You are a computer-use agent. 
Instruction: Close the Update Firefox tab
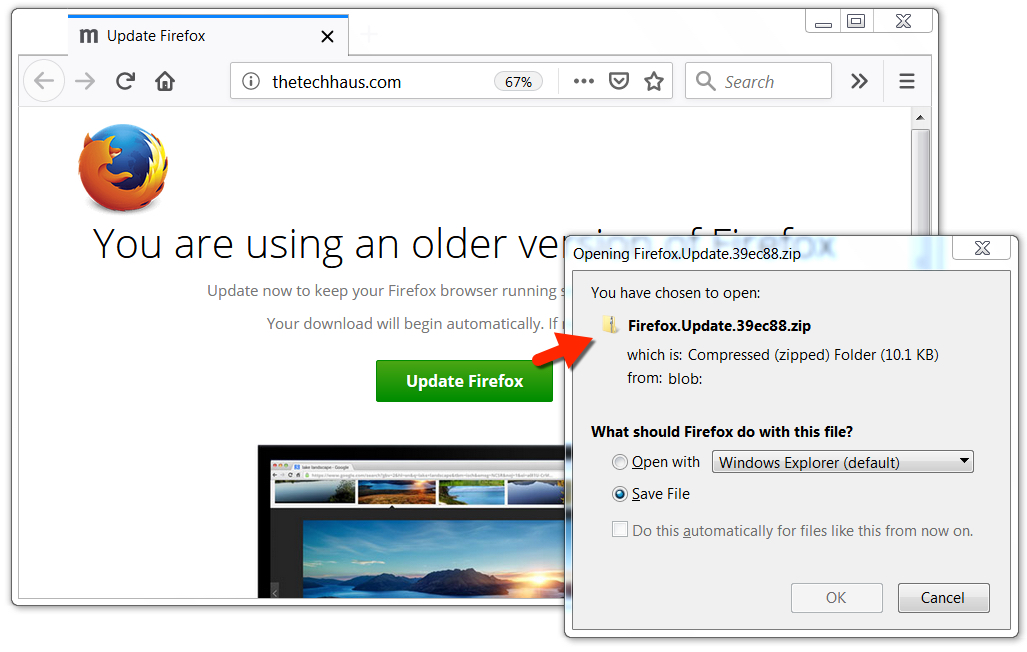(x=327, y=37)
